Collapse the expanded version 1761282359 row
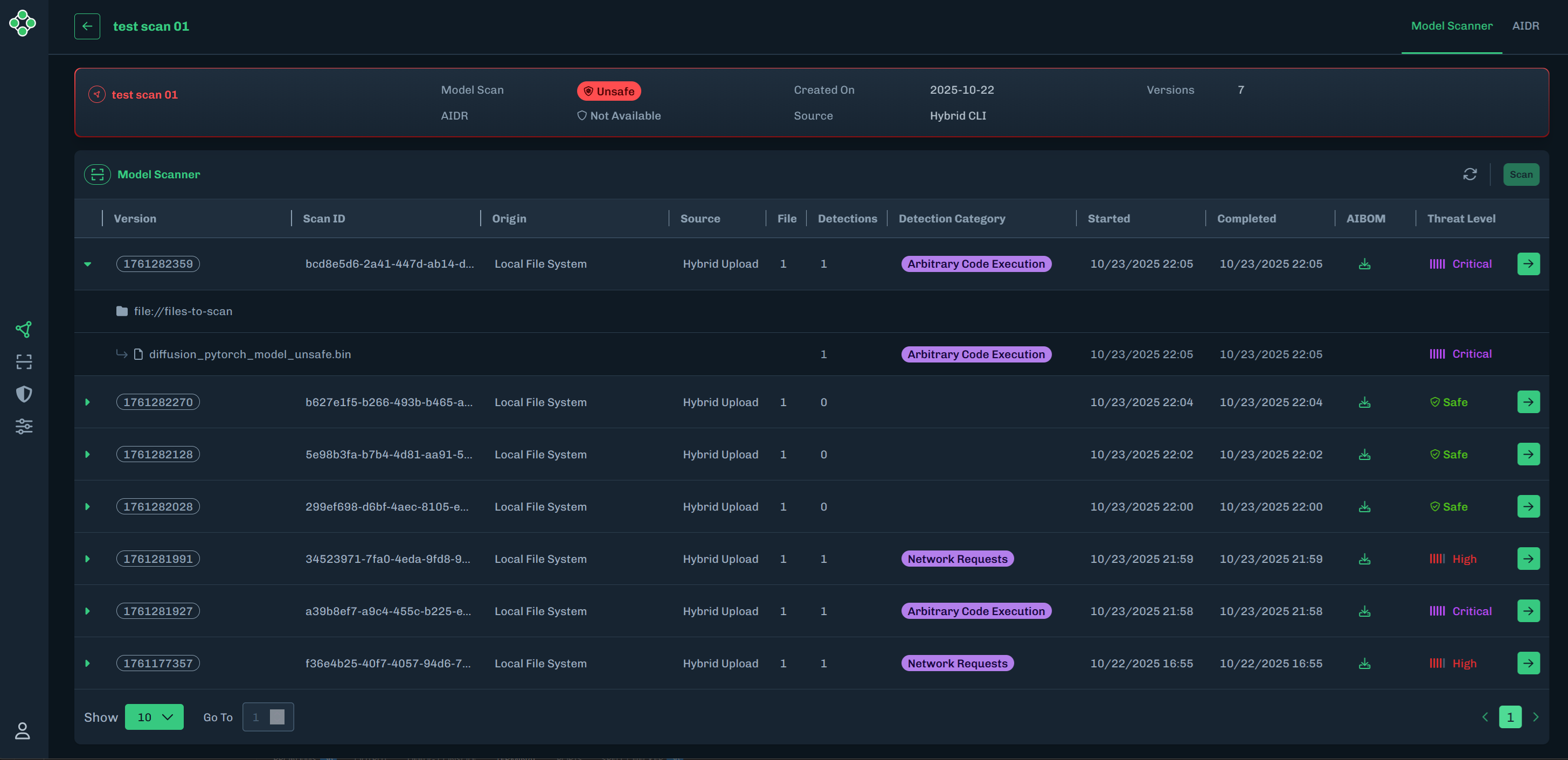The height and width of the screenshot is (760, 1568). pyautogui.click(x=88, y=264)
